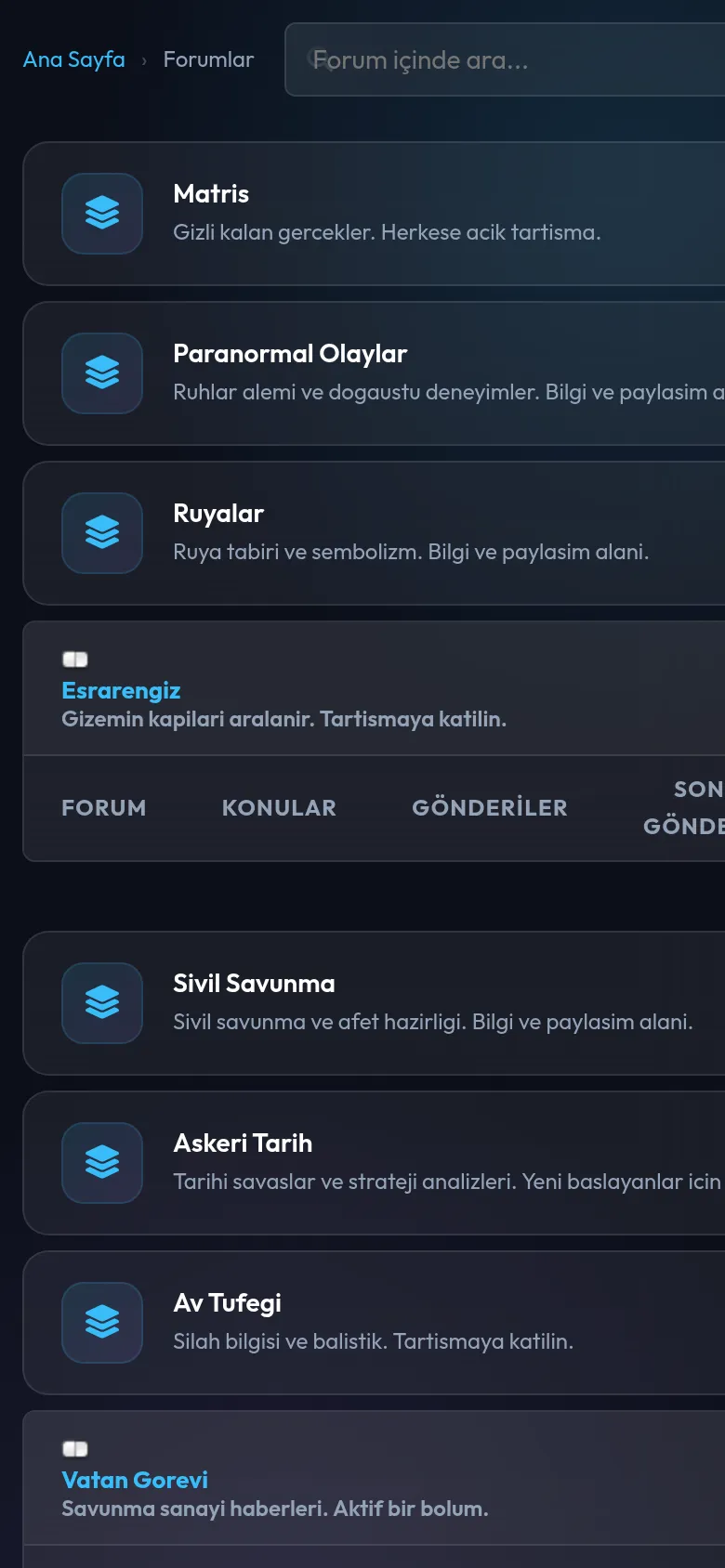This screenshot has width=725, height=1568.
Task: Click the FORUM column header
Action: [104, 808]
